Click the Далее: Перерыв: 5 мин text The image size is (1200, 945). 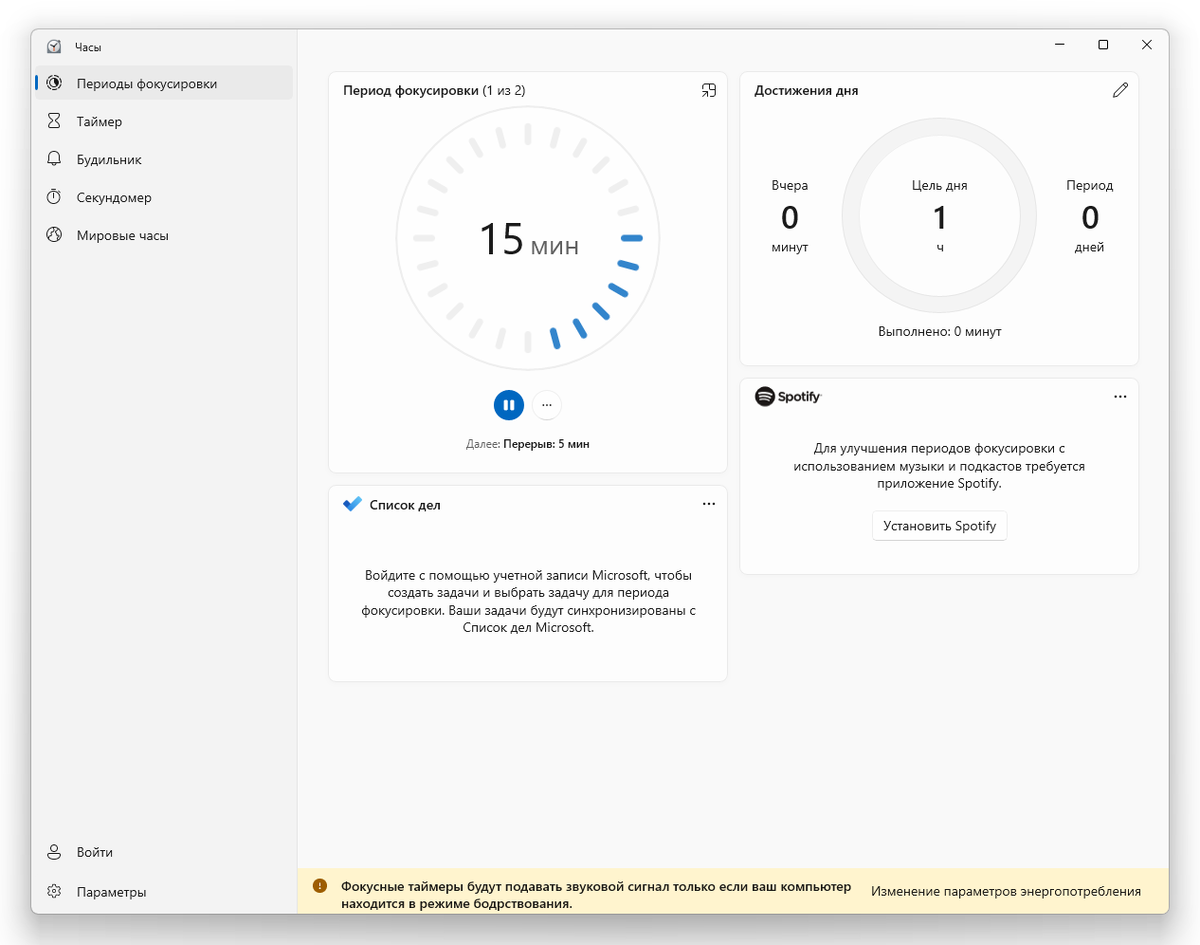point(528,444)
